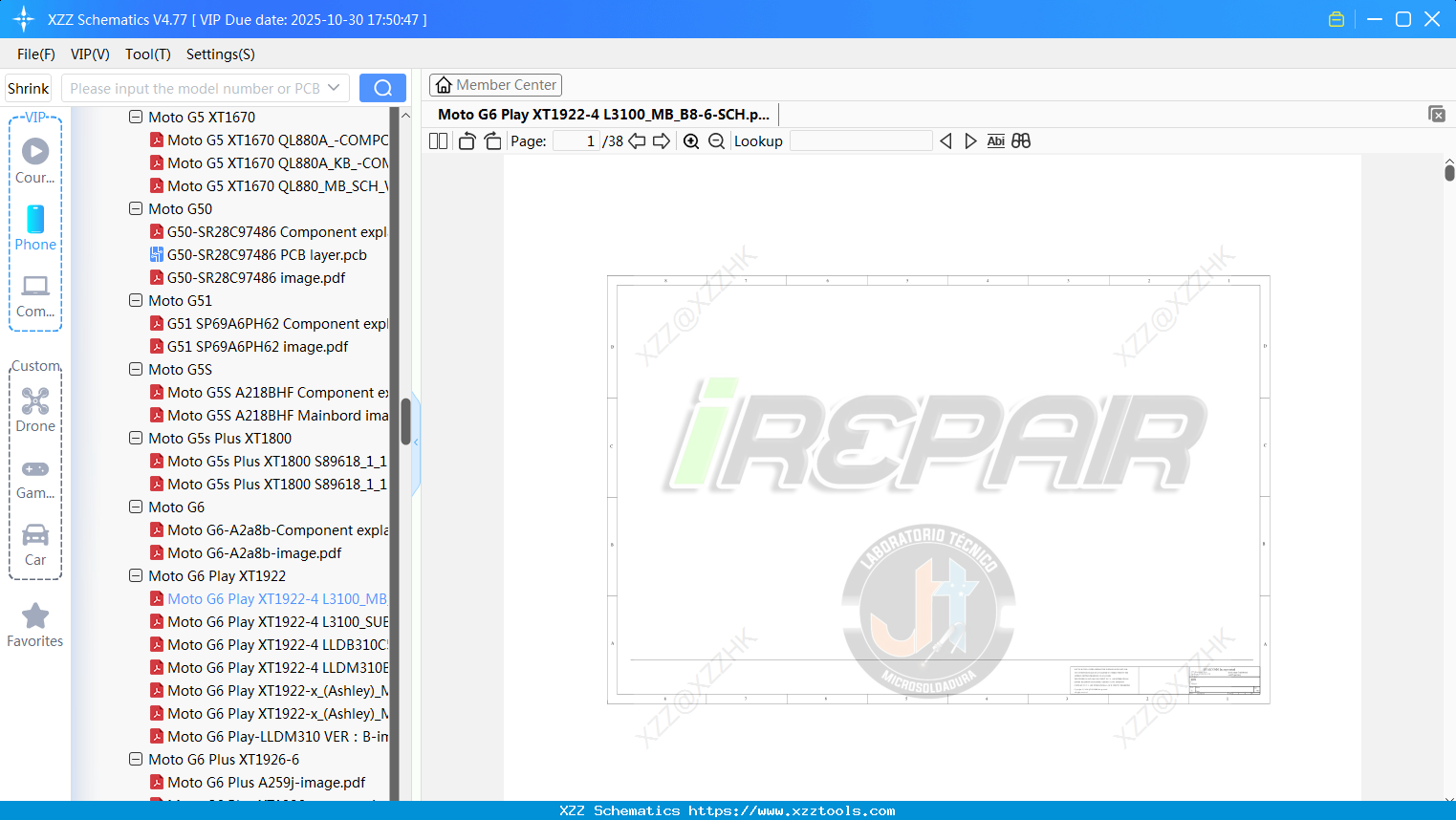Click the blue search magnifier button
The width and height of the screenshot is (1456, 820).
tap(382, 88)
